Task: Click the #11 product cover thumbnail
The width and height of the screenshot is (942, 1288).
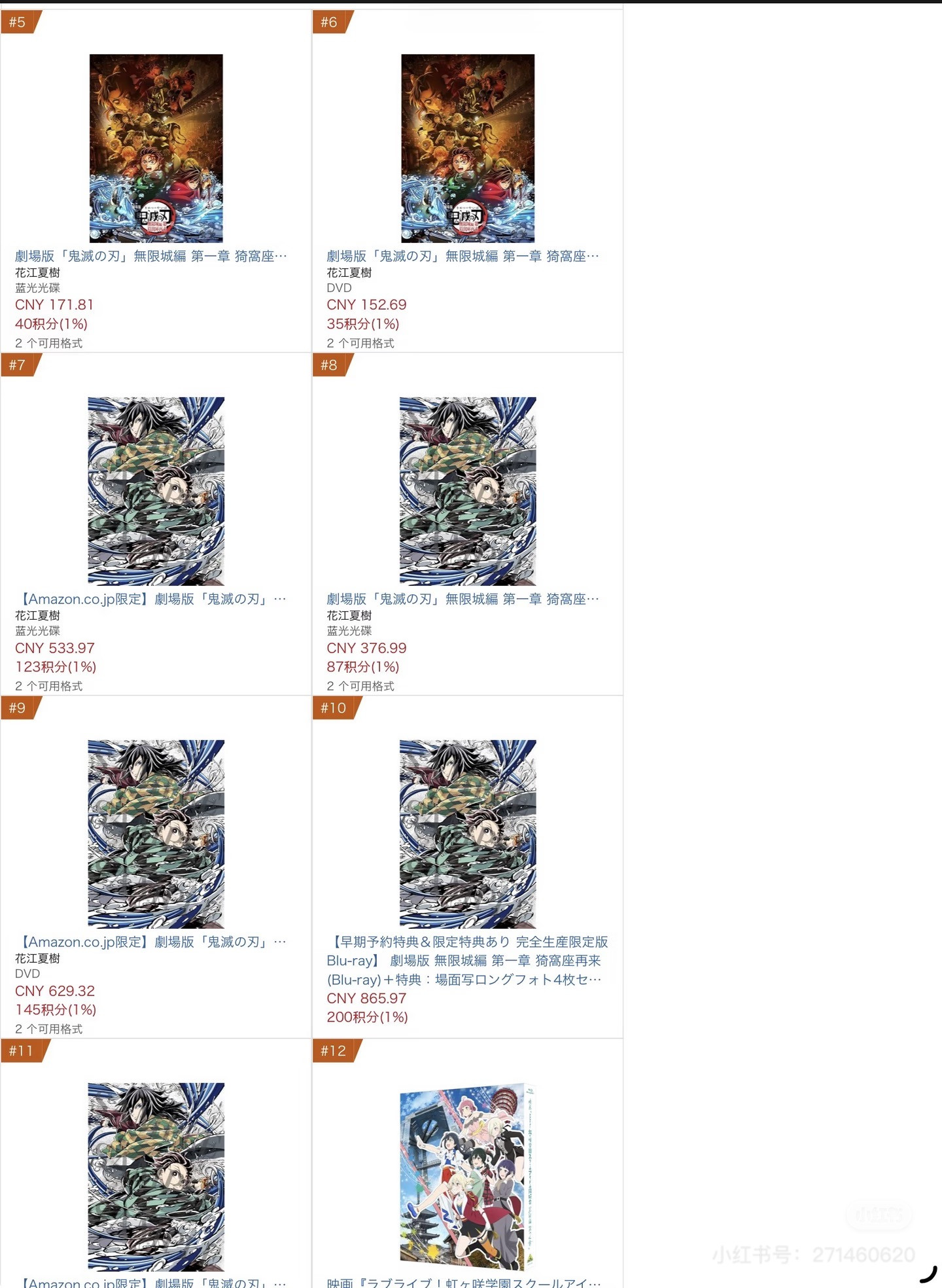Action: coord(156,1177)
